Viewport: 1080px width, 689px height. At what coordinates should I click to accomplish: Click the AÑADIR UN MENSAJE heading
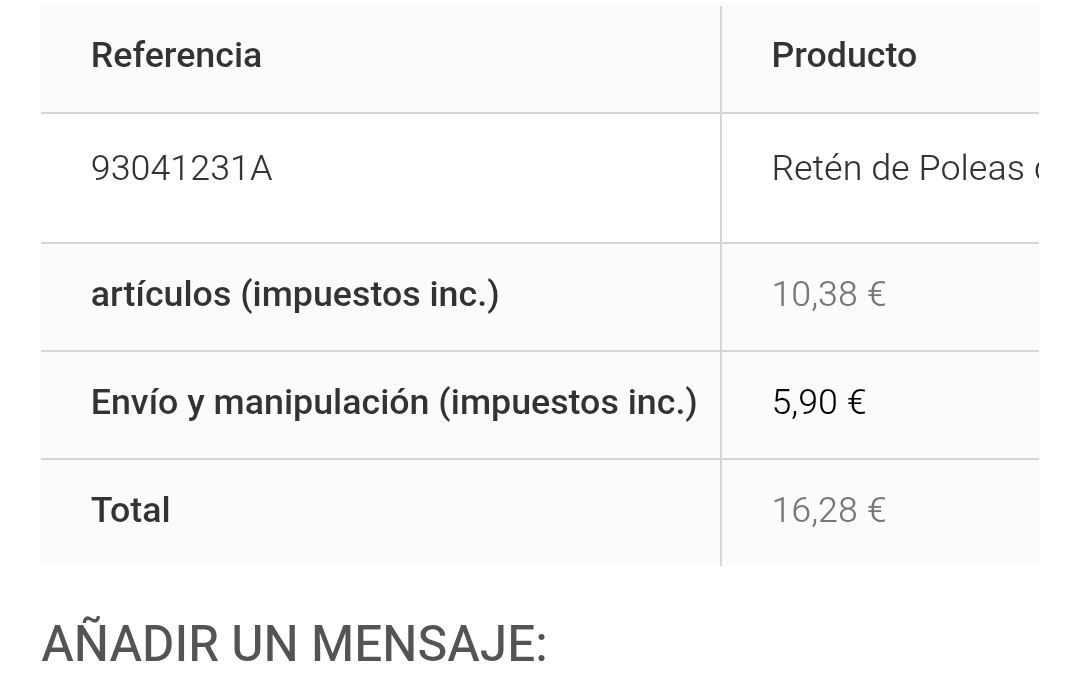pyautogui.click(x=294, y=644)
